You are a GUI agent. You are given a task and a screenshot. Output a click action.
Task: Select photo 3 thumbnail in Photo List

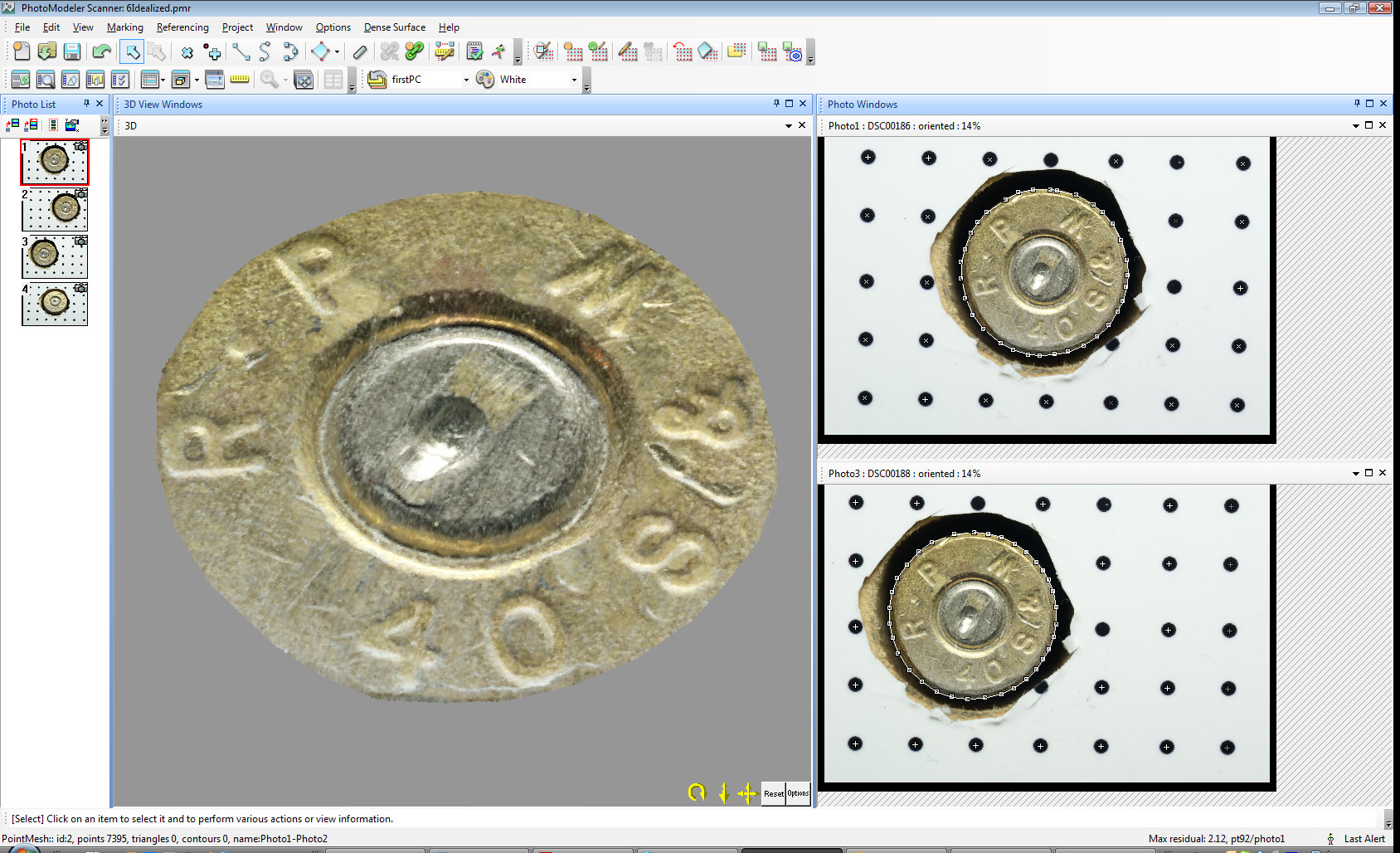coord(55,256)
